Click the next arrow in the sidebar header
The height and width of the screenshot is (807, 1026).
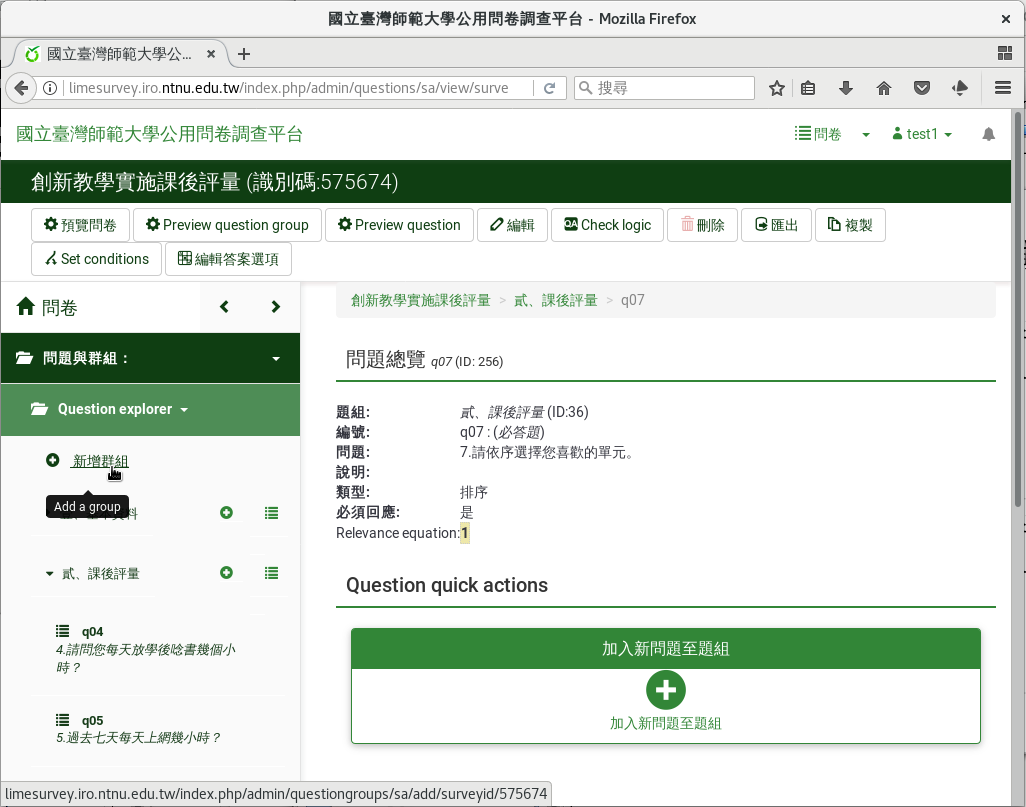pos(275,306)
